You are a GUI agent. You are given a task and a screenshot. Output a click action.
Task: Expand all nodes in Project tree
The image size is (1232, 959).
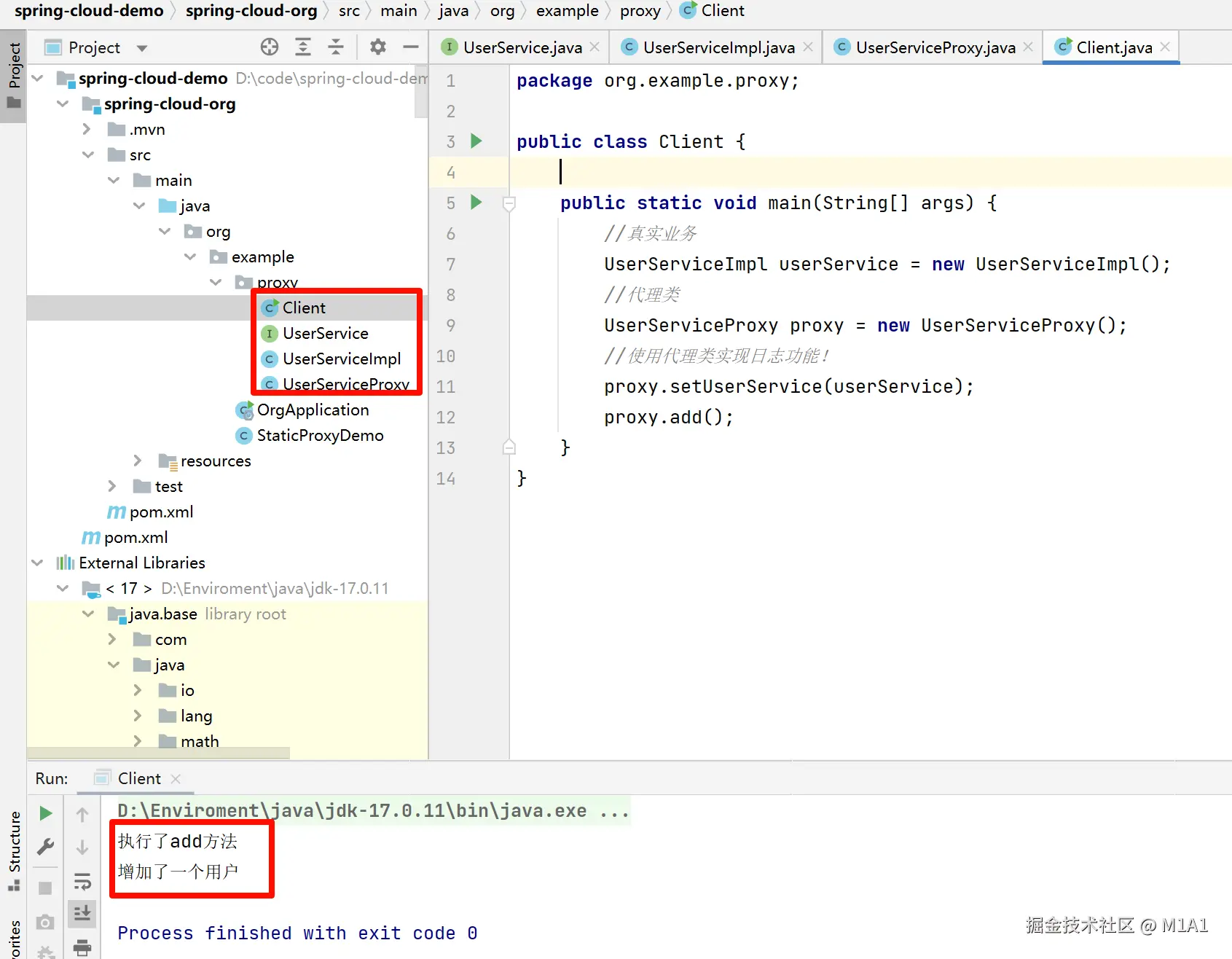point(303,47)
